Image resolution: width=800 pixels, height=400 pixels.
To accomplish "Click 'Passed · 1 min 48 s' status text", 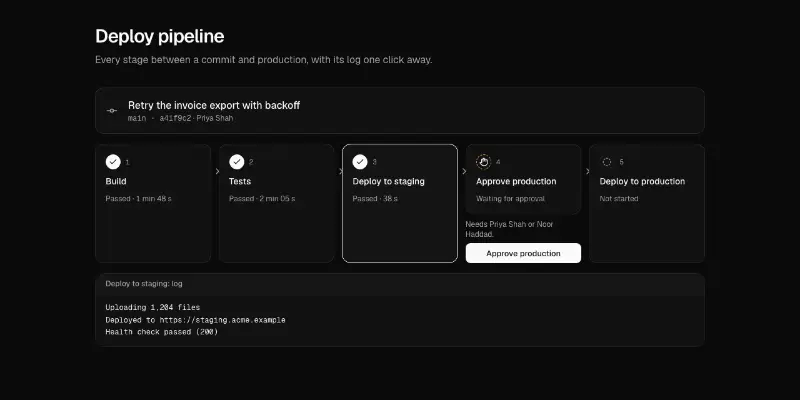I will [138, 198].
